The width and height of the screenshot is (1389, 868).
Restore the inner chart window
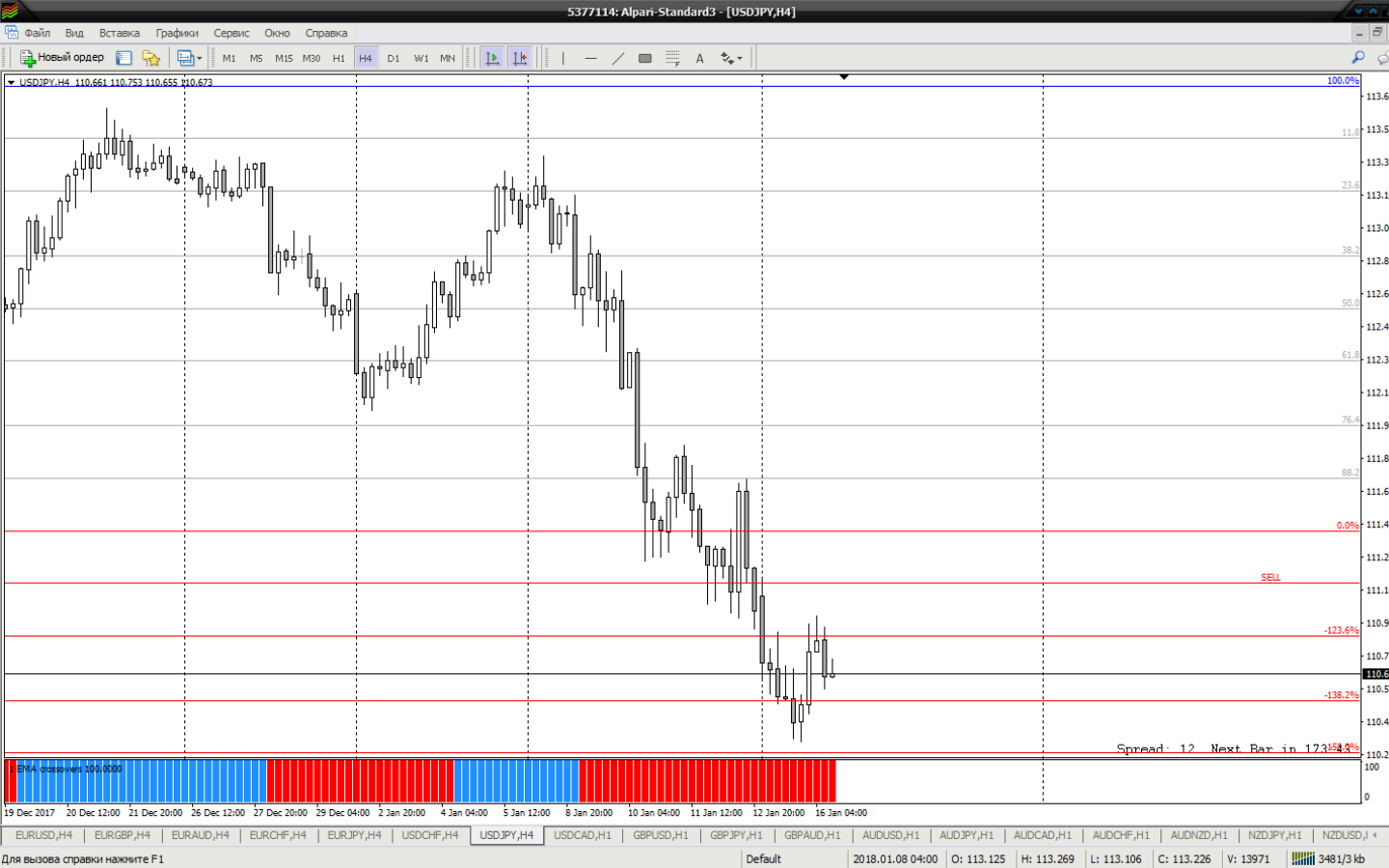pos(1377,33)
